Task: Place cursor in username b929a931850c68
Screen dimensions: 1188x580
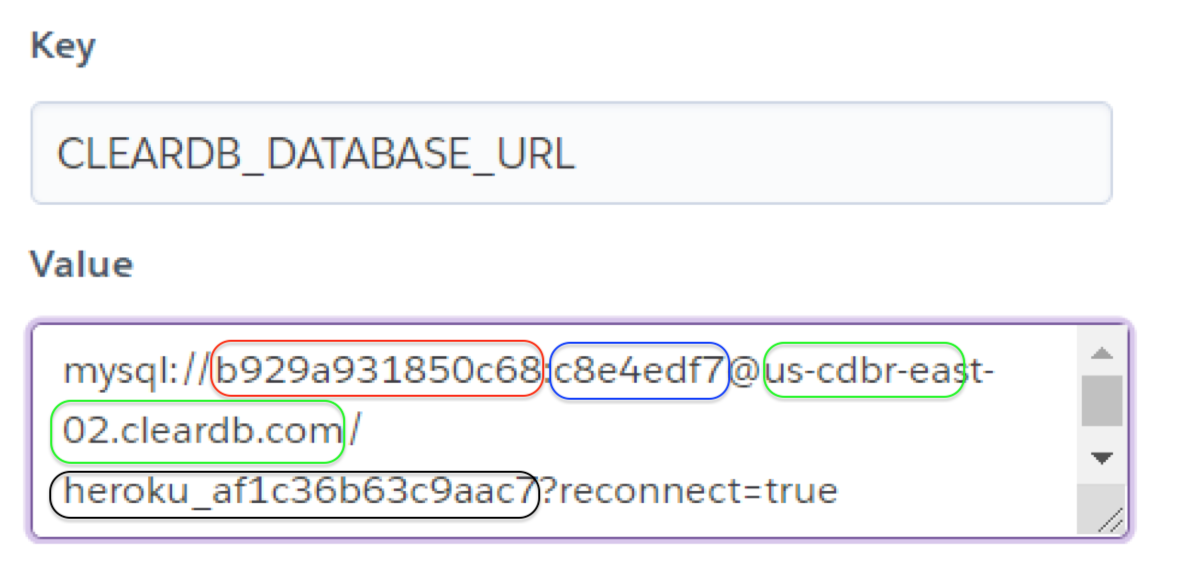Action: (378, 372)
